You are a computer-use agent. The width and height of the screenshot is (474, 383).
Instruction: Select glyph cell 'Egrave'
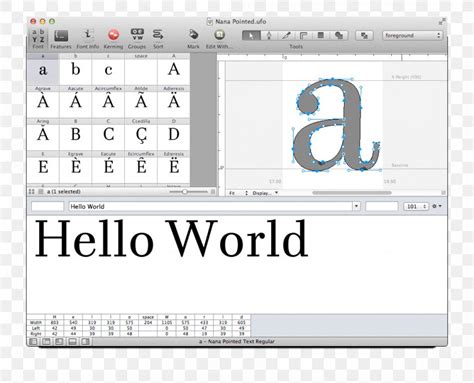point(76,167)
